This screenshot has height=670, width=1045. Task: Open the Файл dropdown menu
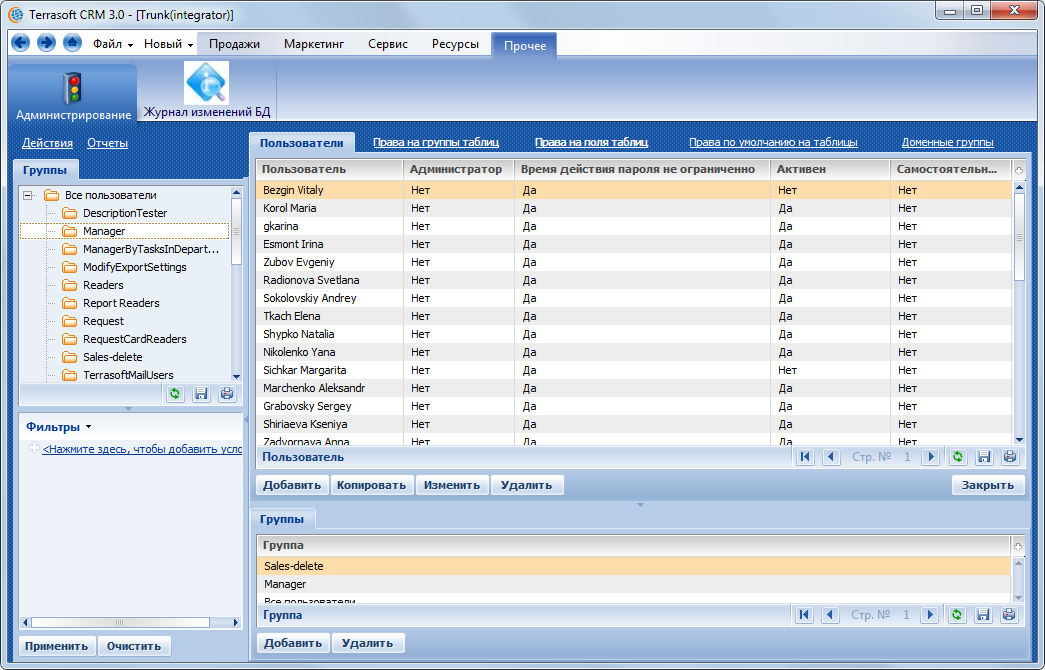point(113,44)
